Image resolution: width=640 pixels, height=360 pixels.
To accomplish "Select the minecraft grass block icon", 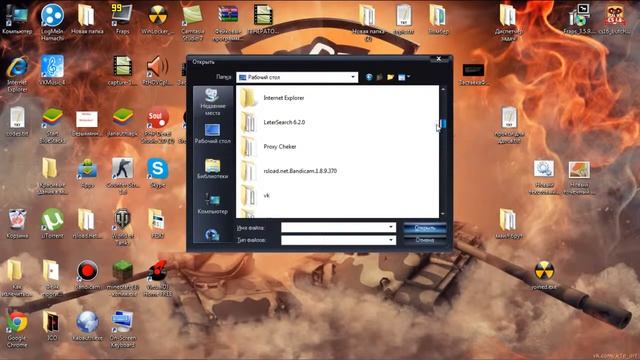I will 122,278.
